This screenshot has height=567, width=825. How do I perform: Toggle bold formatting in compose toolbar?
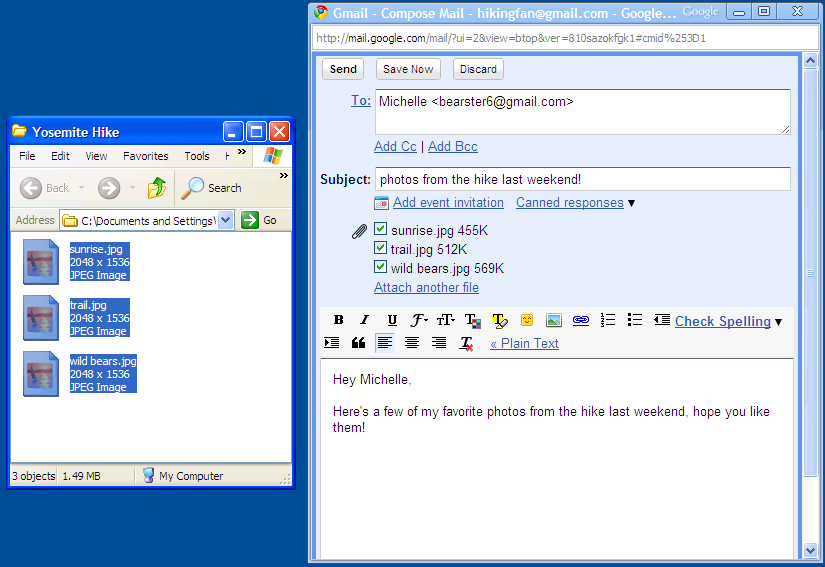click(338, 321)
